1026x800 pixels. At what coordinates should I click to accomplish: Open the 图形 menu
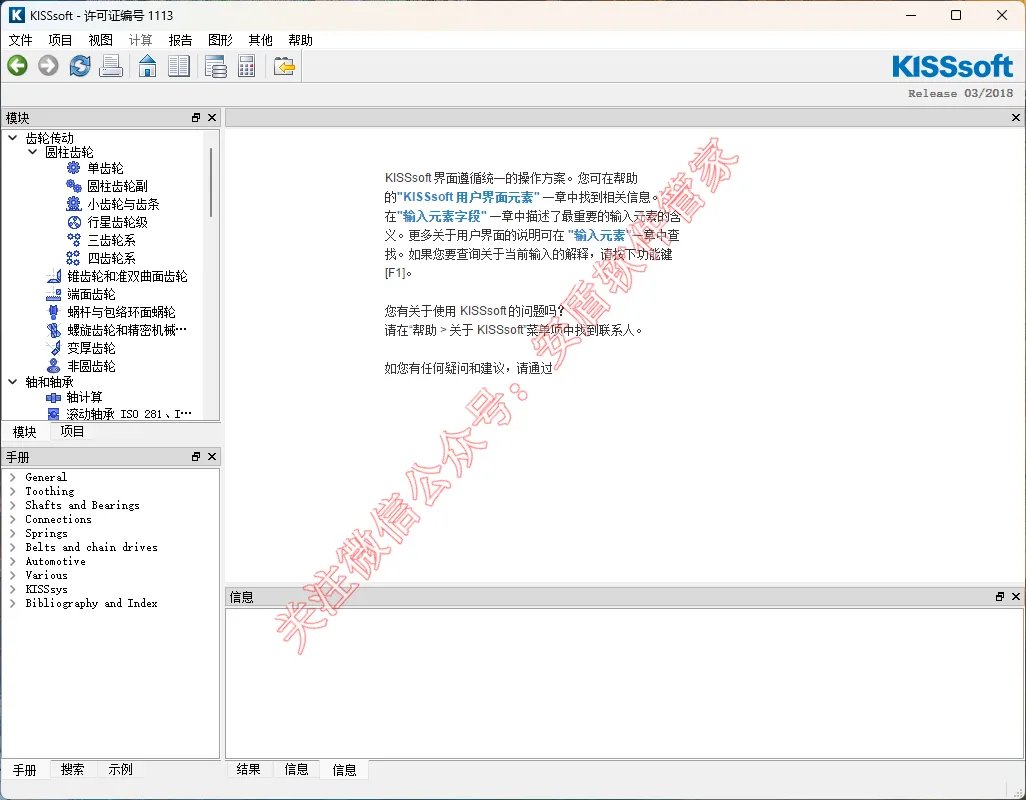tap(221, 41)
